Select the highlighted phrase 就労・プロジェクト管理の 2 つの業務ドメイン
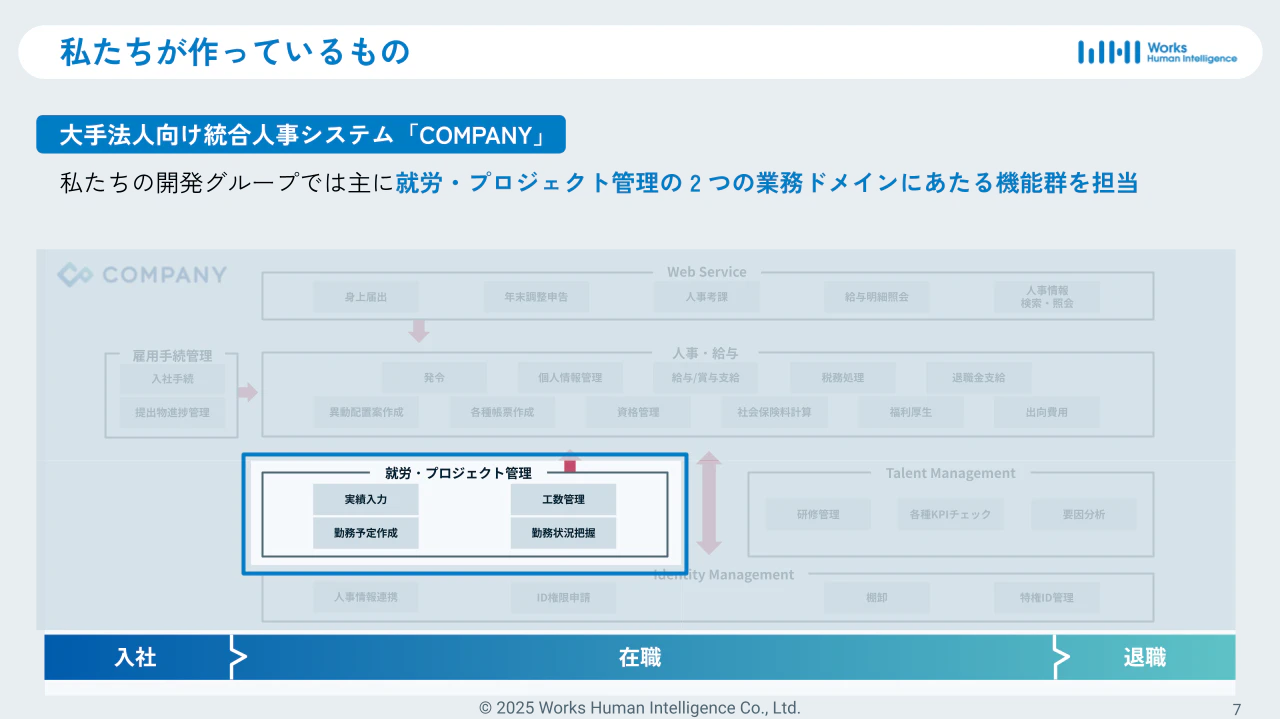 [634, 183]
